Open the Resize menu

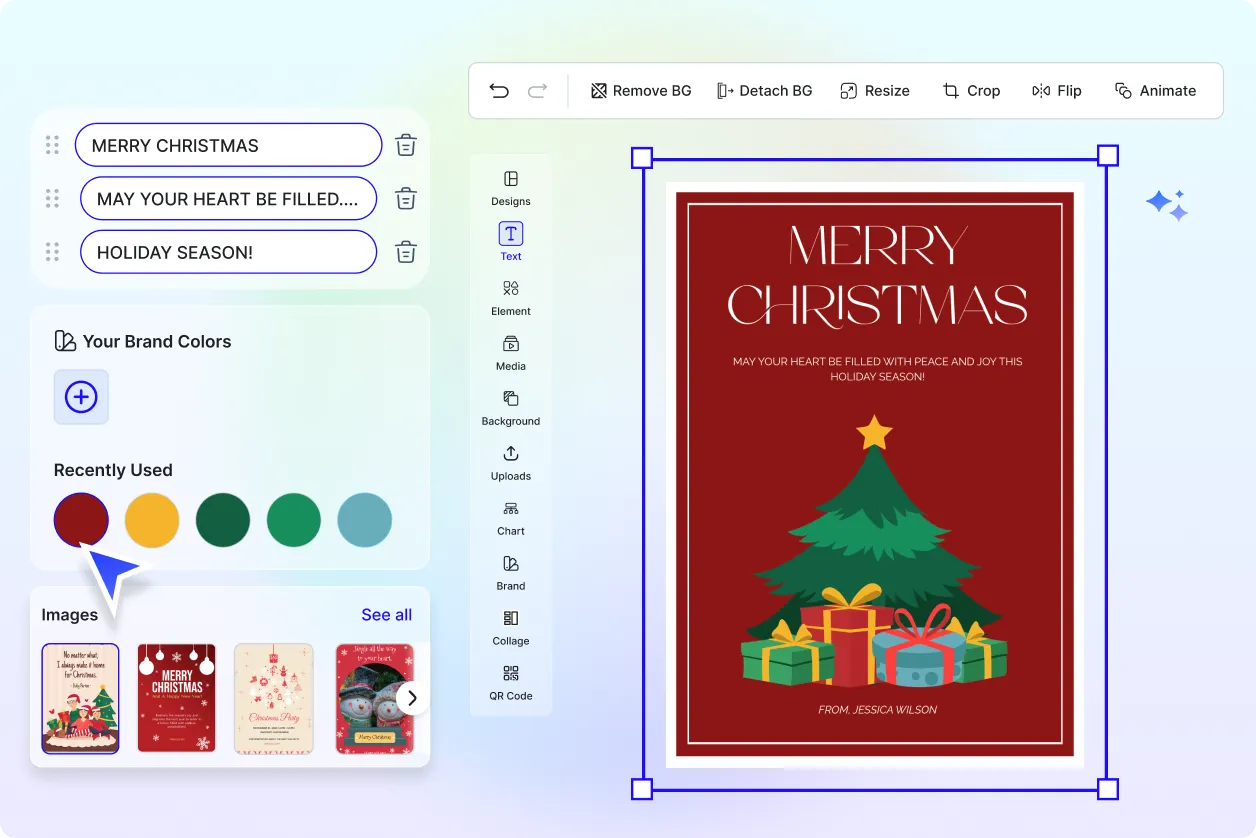[875, 90]
